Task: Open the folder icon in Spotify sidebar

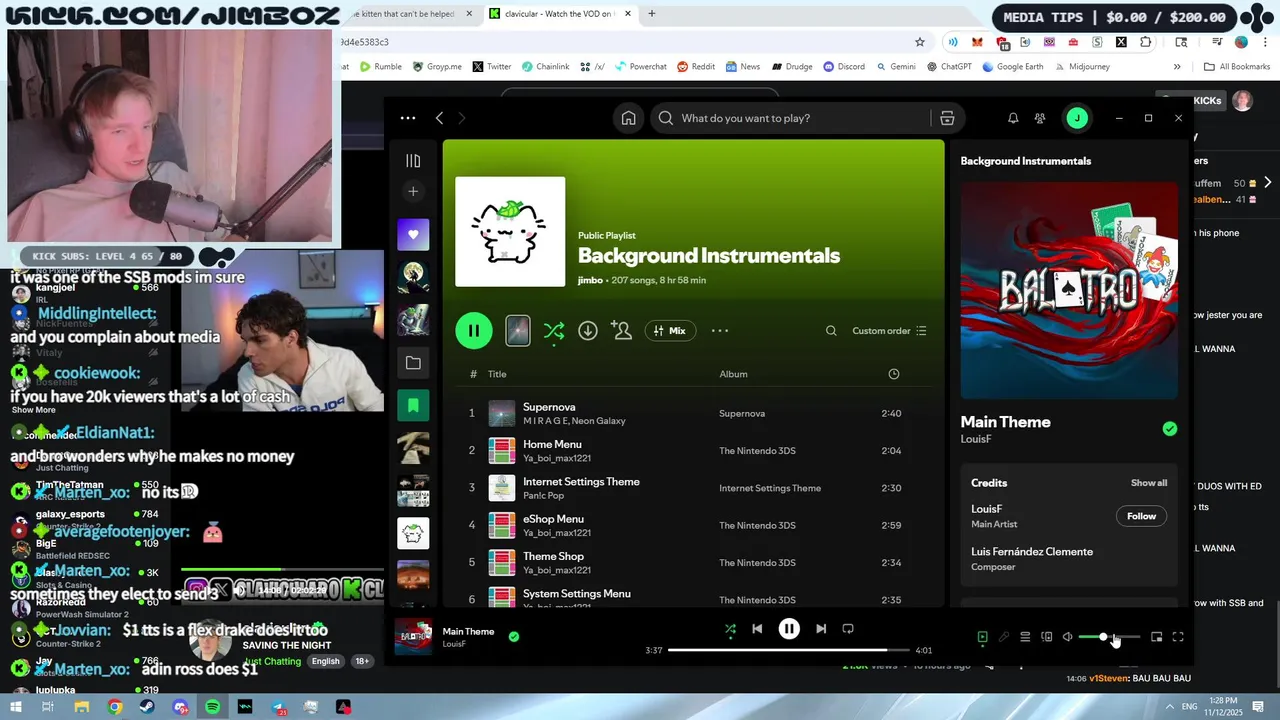Action: click(x=413, y=363)
